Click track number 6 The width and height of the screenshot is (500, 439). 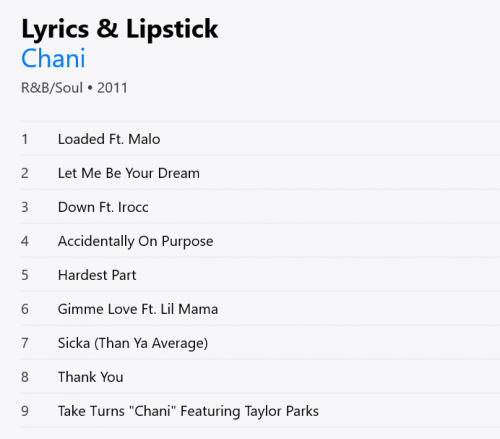pyautogui.click(x=25, y=309)
